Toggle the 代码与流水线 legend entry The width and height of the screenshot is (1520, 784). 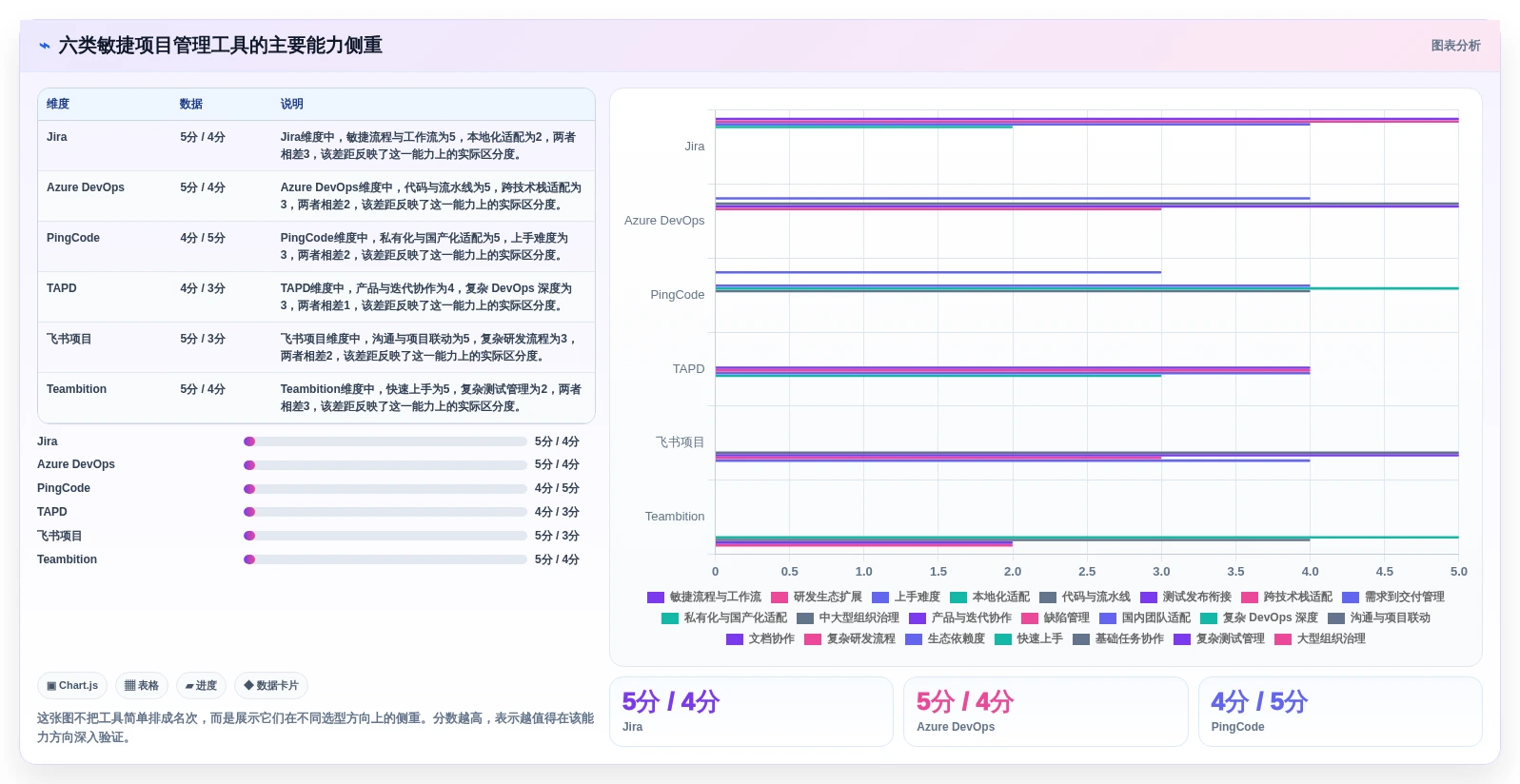point(1085,597)
